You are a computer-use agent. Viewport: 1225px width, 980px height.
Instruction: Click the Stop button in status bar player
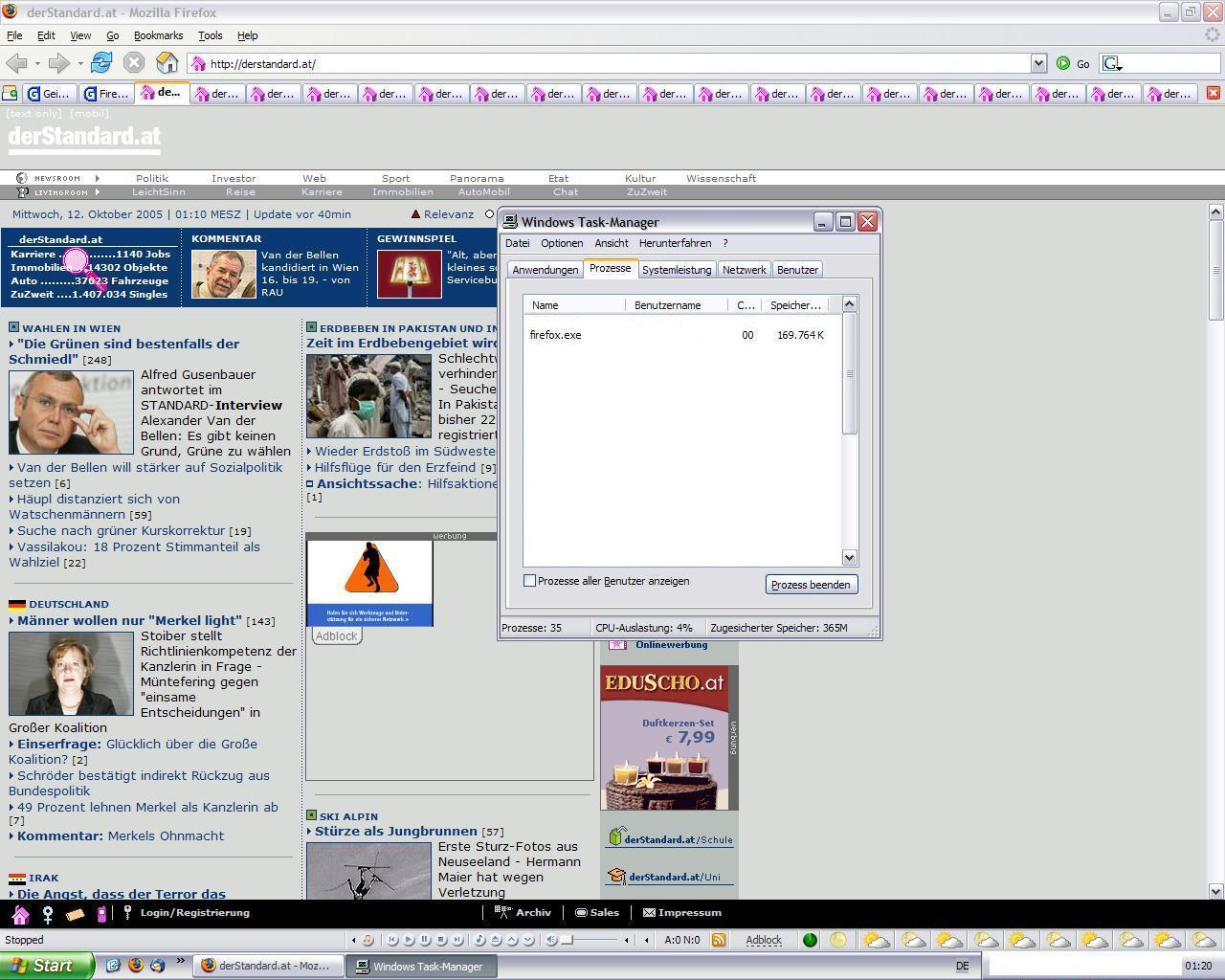[x=441, y=940]
